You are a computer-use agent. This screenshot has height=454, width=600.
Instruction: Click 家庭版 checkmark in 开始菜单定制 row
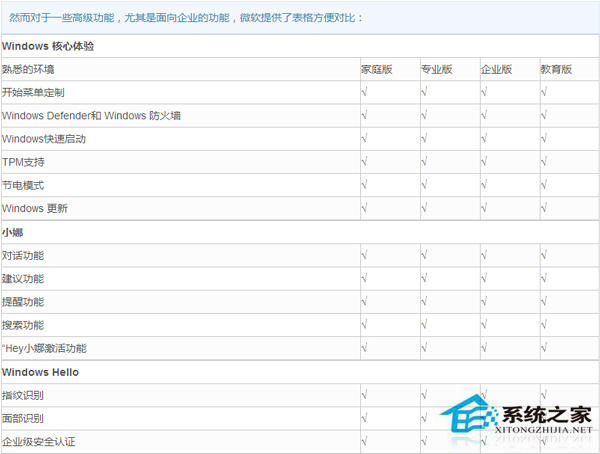pyautogui.click(x=364, y=92)
